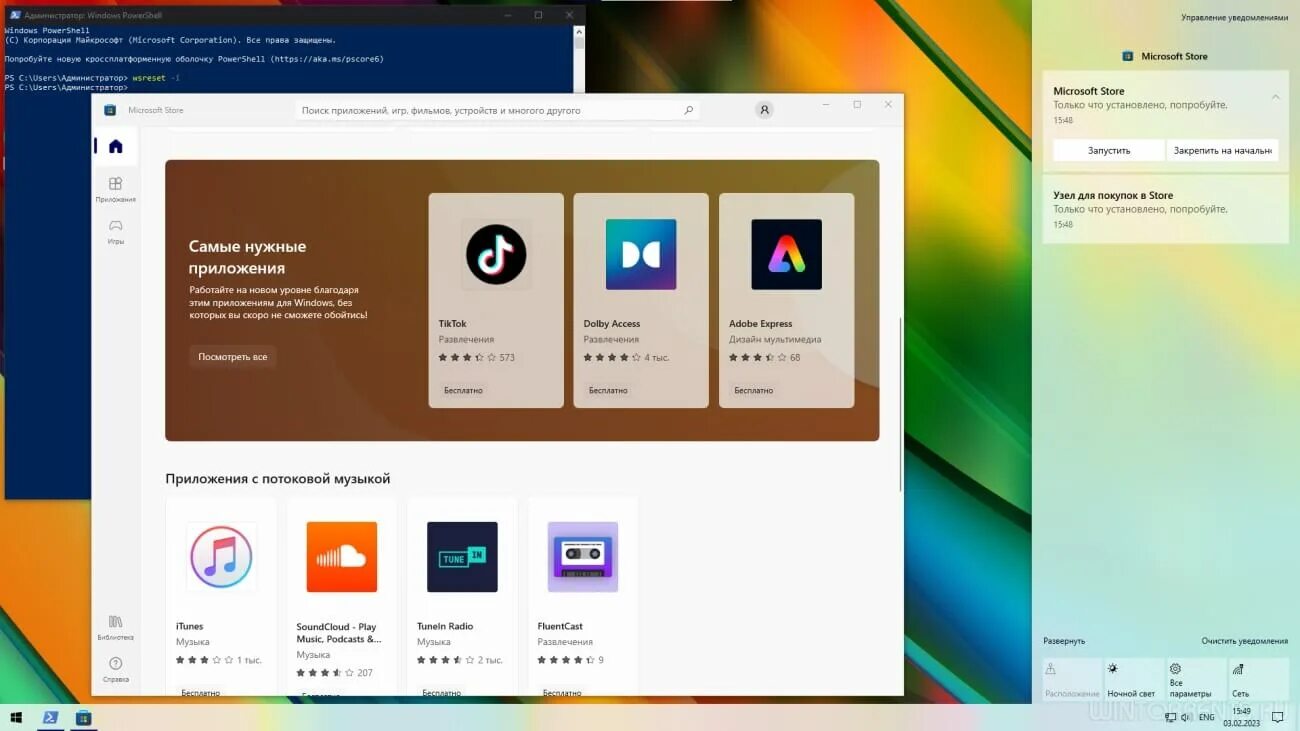The height and width of the screenshot is (731, 1300).
Task: Click the iTunes app title
Action: click(x=189, y=626)
